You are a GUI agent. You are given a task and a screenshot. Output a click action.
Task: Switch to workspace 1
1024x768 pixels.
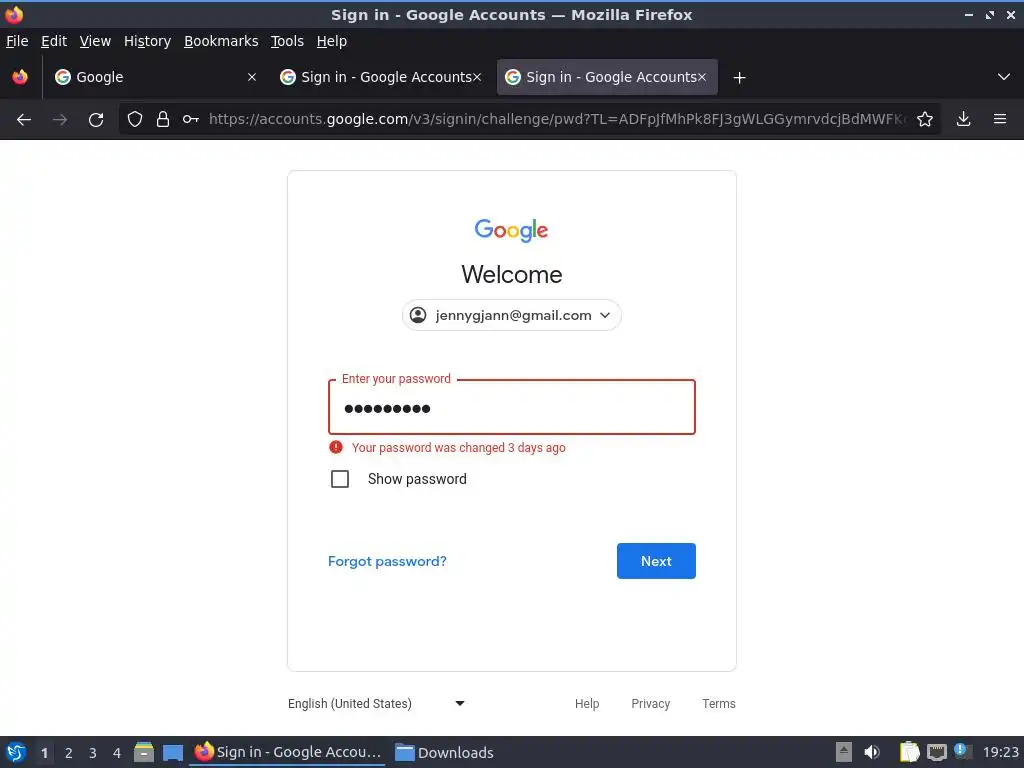(44, 753)
